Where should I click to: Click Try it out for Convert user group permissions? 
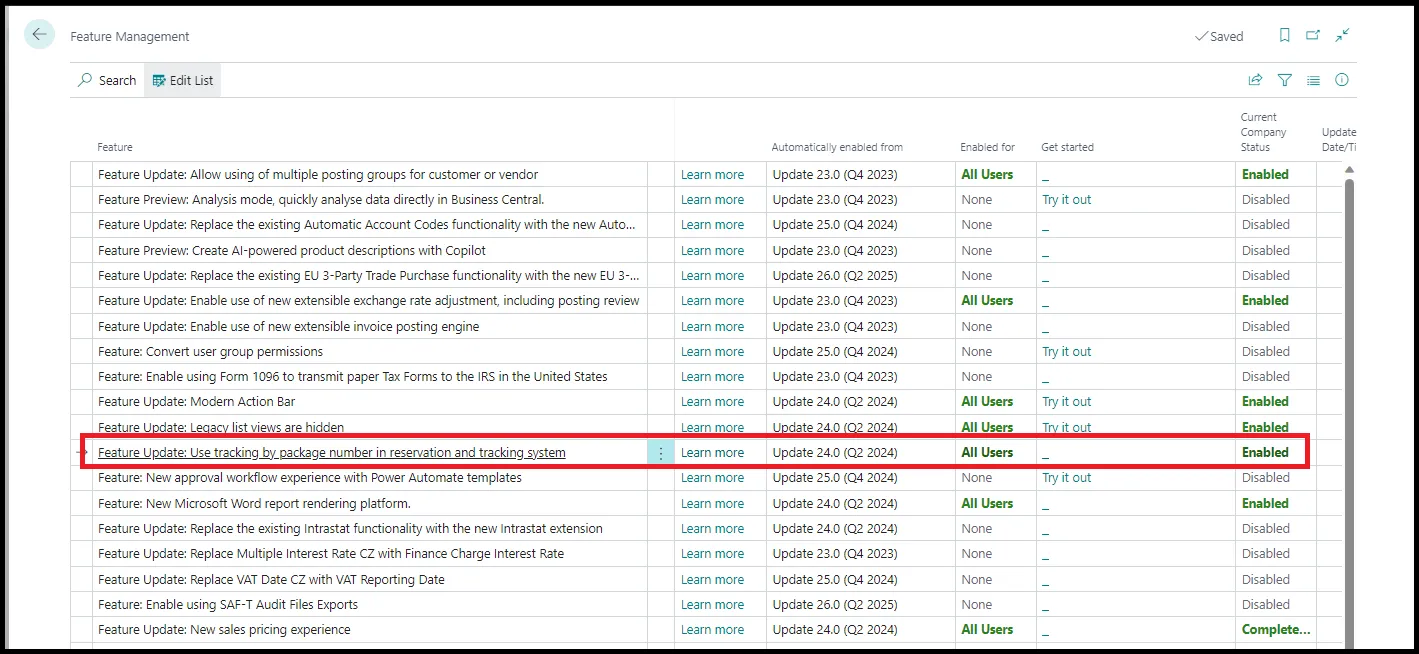[x=1067, y=352]
